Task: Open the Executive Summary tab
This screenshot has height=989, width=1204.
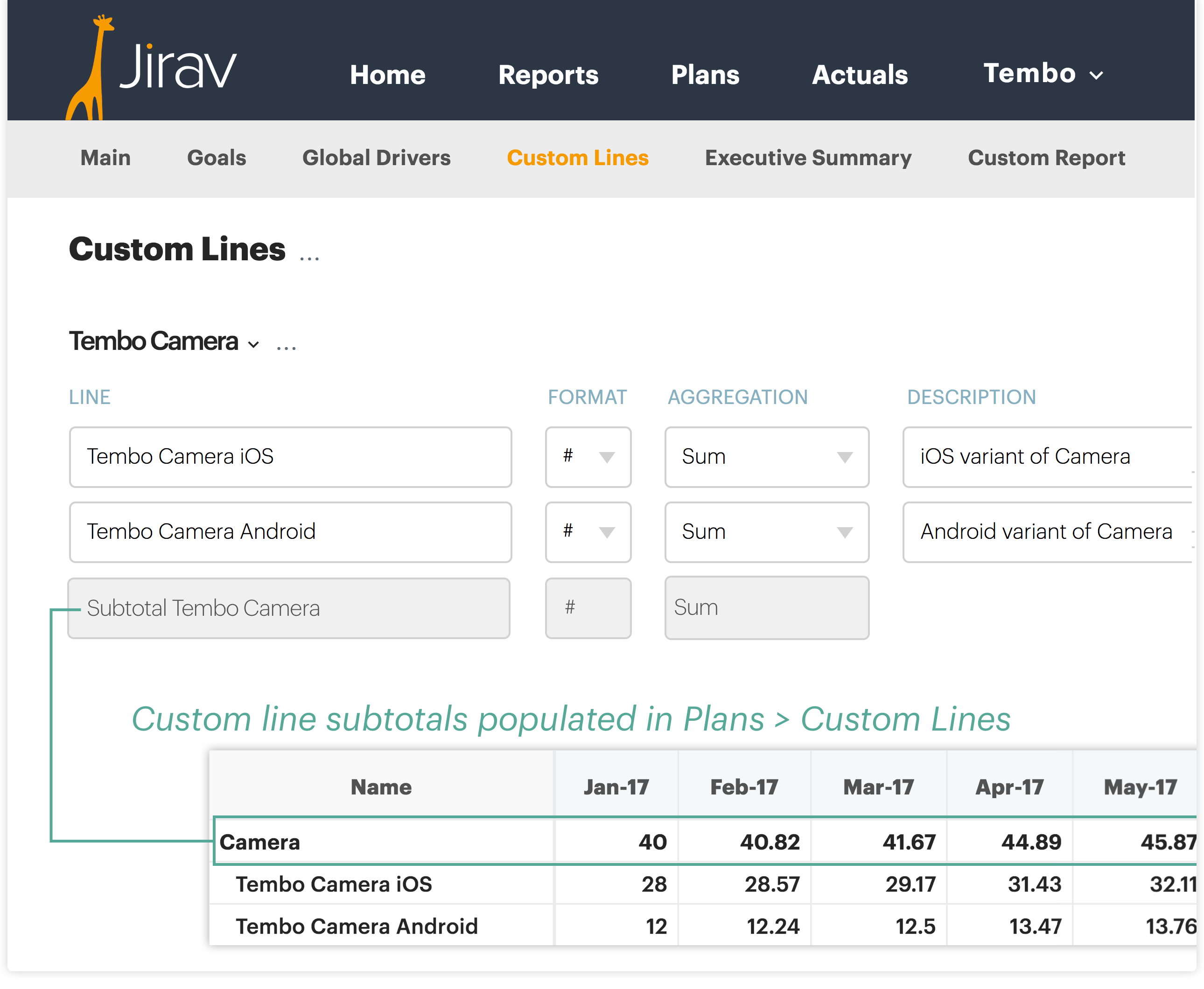Action: [808, 158]
